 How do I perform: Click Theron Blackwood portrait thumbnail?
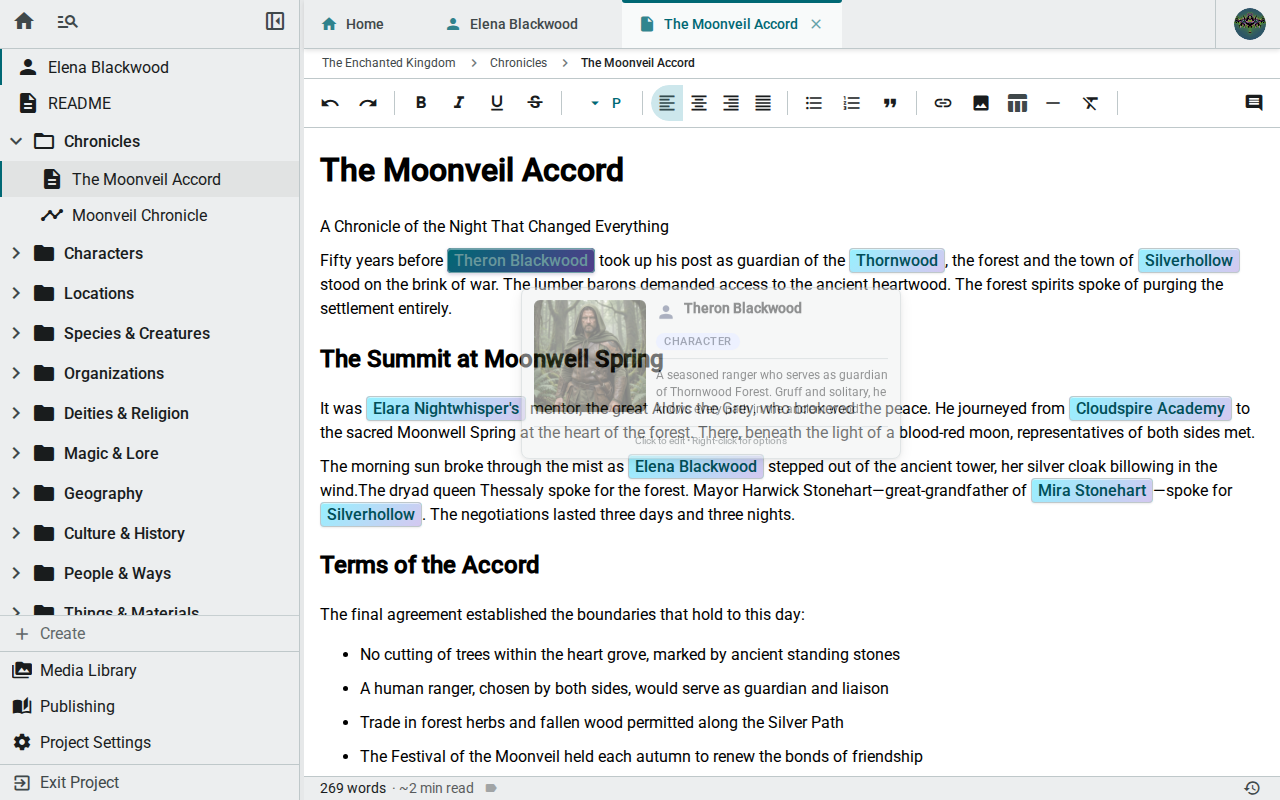coord(590,357)
